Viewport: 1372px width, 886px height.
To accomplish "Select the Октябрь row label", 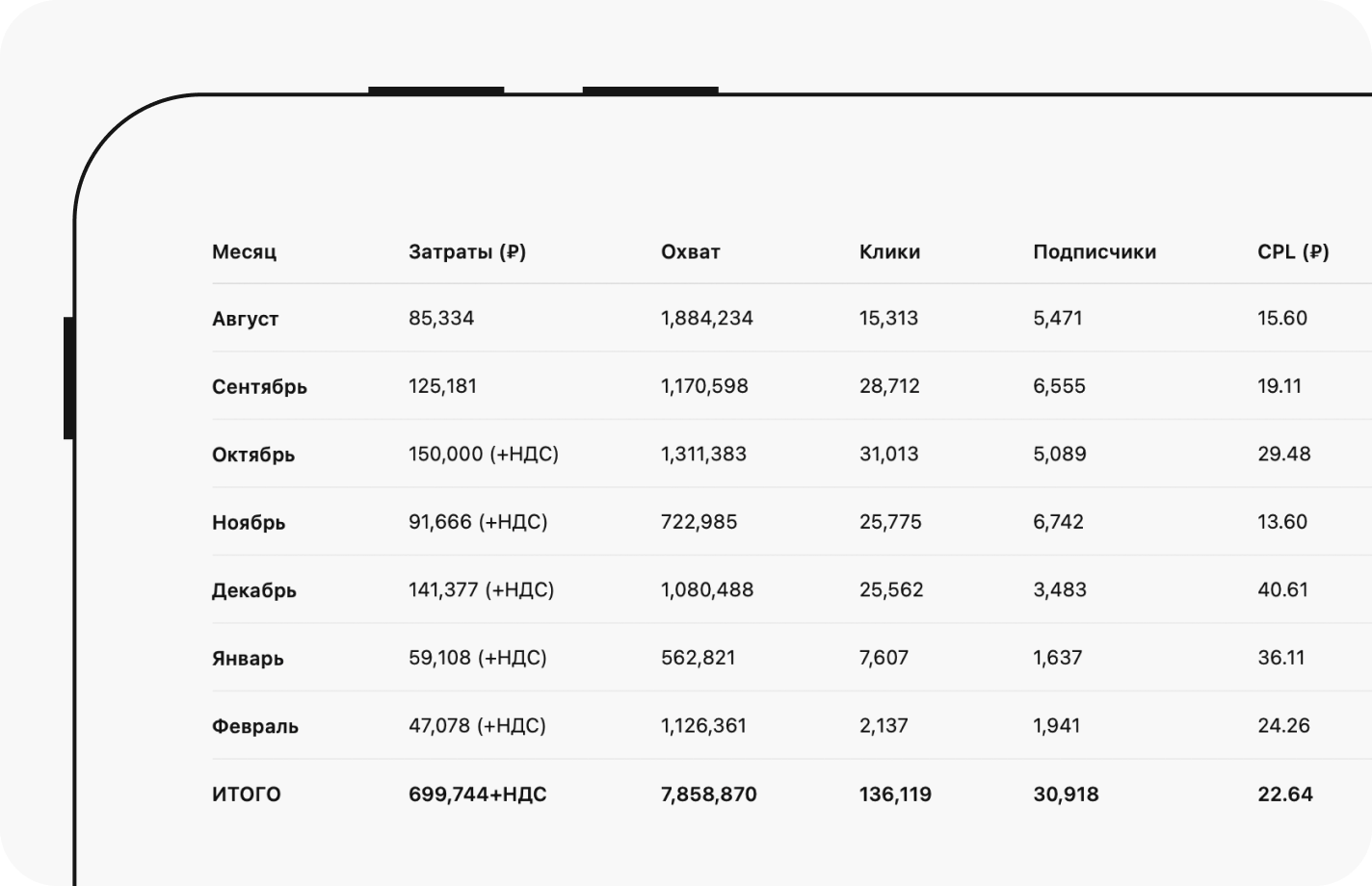I will pyautogui.click(x=253, y=455).
